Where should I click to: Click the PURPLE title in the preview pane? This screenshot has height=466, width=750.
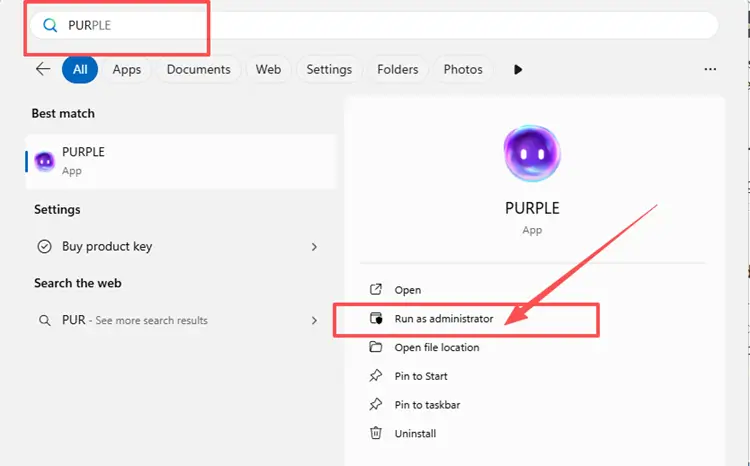coord(532,208)
